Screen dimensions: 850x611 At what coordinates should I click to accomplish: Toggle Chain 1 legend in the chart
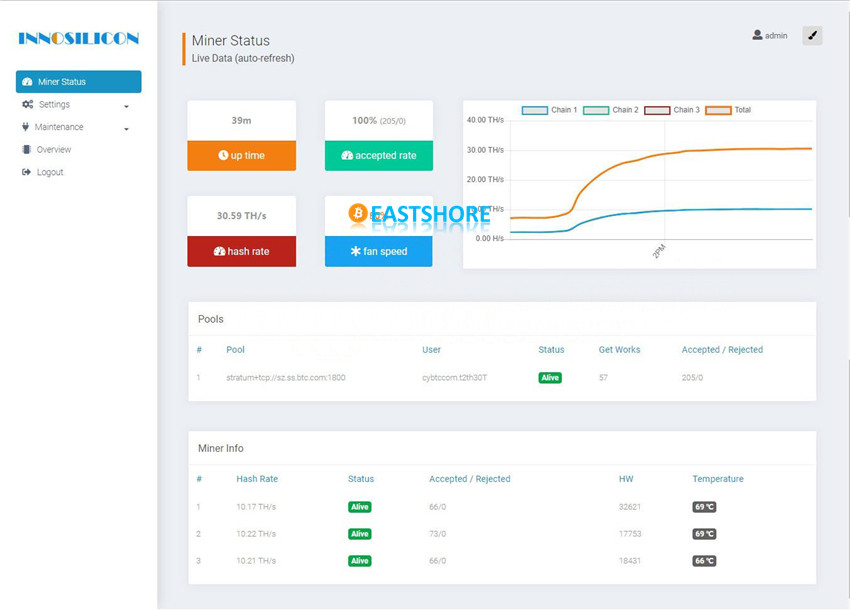point(549,110)
